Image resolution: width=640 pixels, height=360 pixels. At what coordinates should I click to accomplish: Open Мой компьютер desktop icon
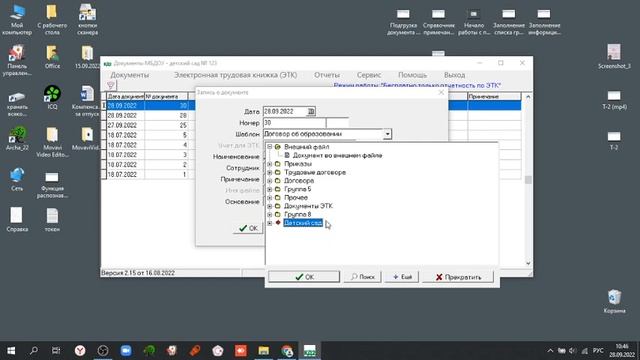[17, 20]
